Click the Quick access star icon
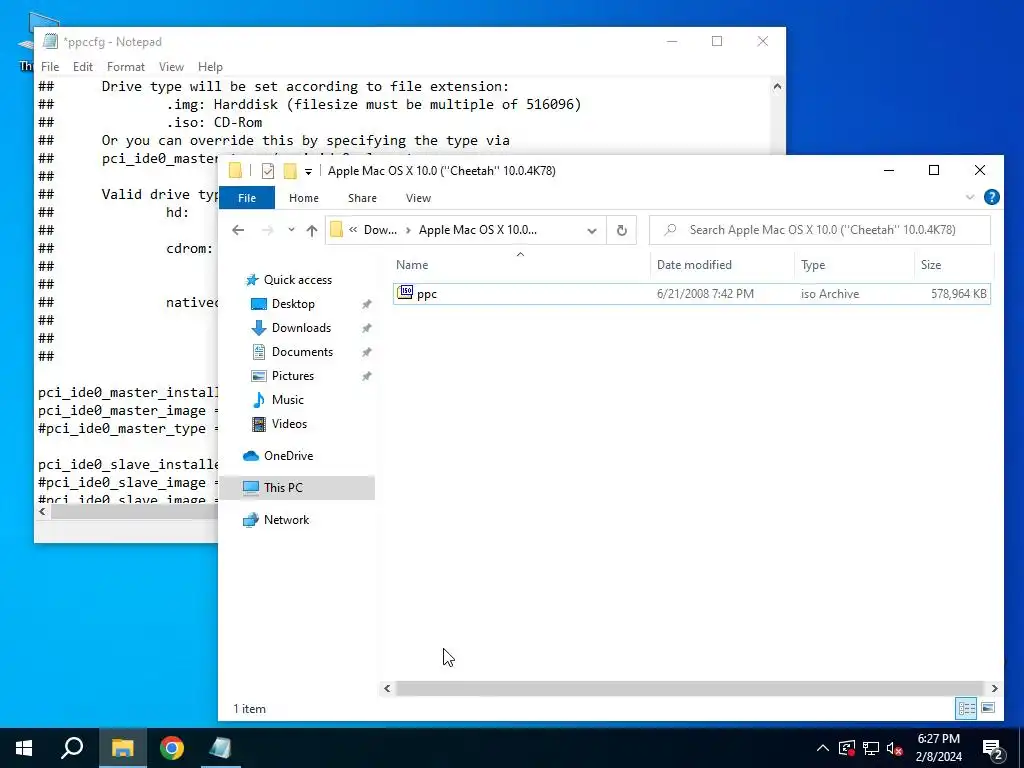Viewport: 1024px width, 768px height. [x=251, y=280]
